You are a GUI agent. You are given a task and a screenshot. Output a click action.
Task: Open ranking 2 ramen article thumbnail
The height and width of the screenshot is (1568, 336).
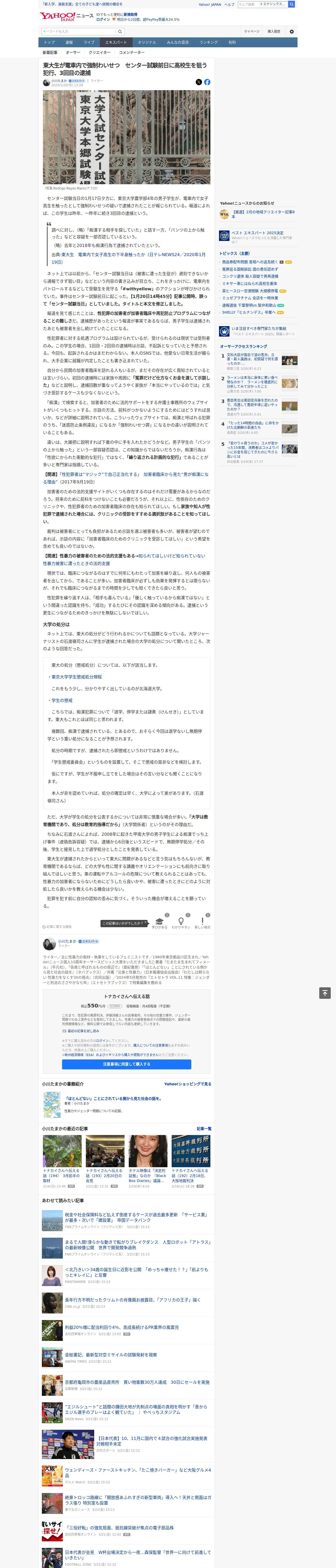[289, 383]
